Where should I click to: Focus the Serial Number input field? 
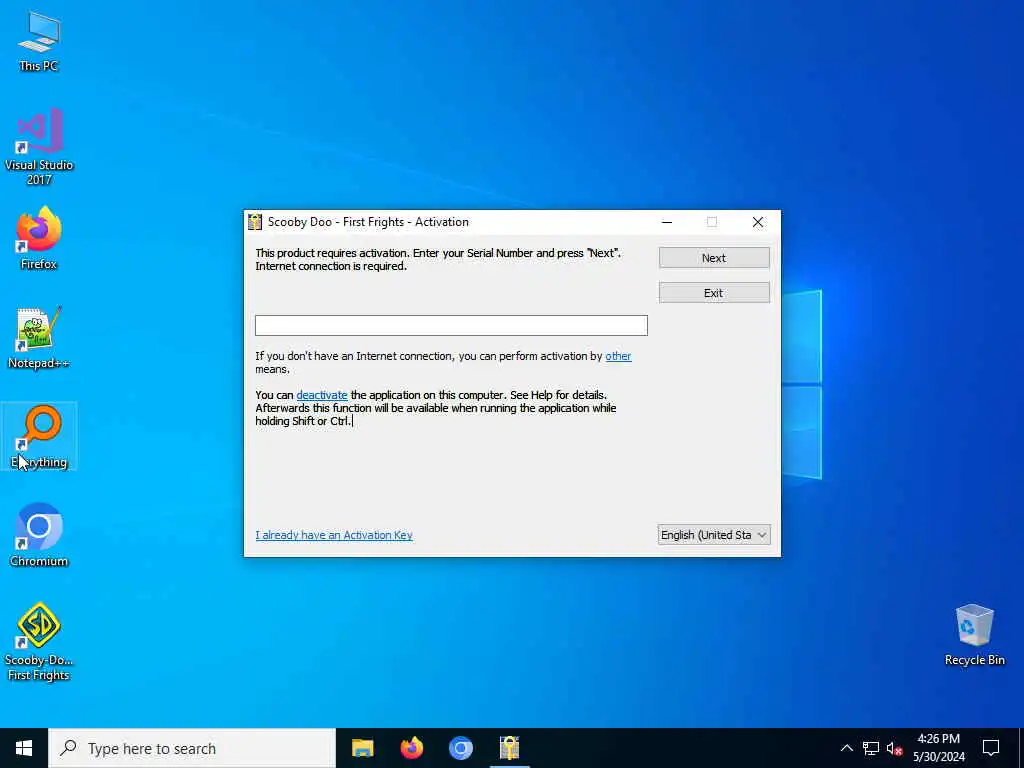pyautogui.click(x=451, y=325)
